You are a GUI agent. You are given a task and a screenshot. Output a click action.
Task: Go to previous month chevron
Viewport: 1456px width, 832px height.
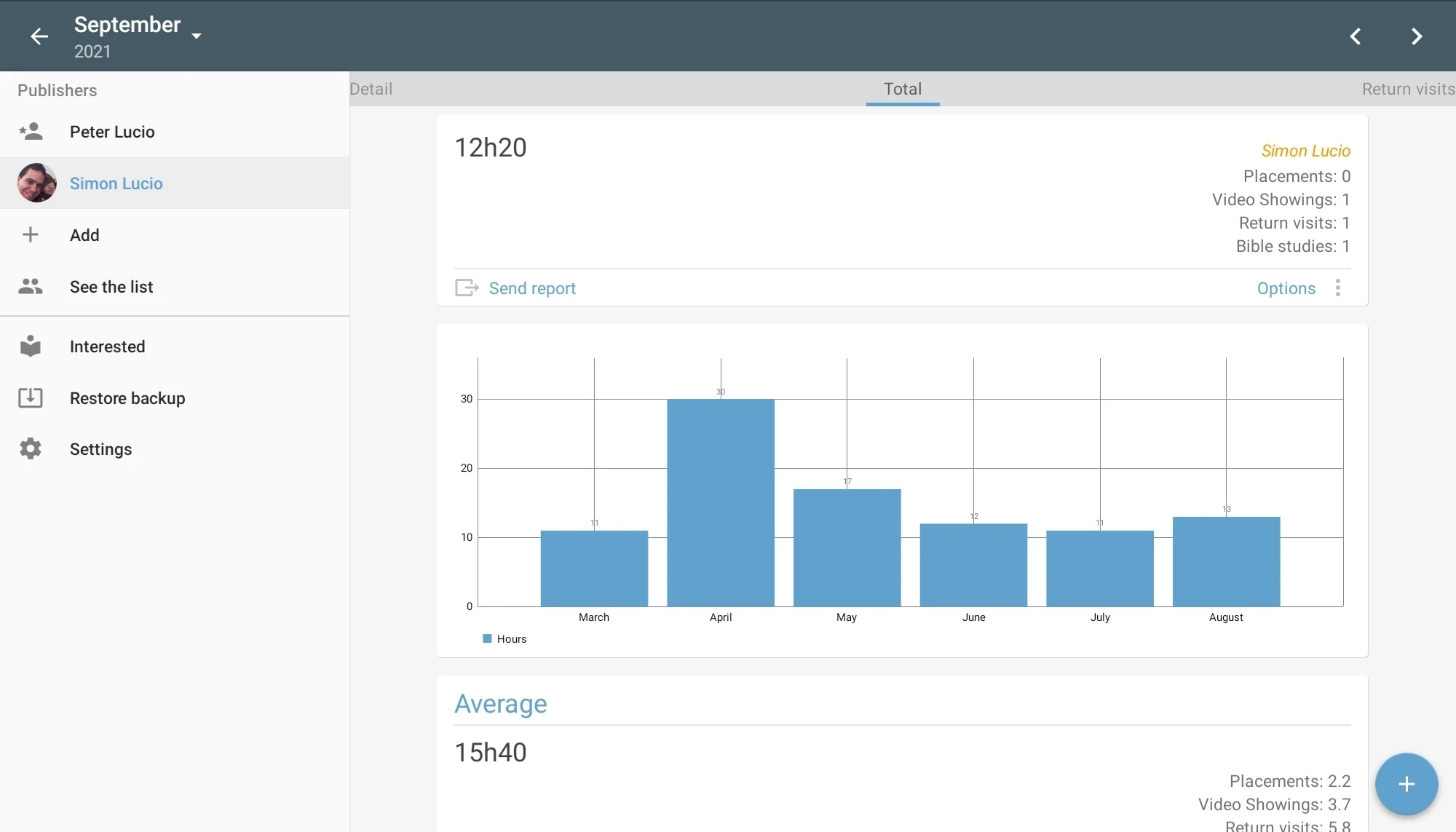pos(1356,36)
